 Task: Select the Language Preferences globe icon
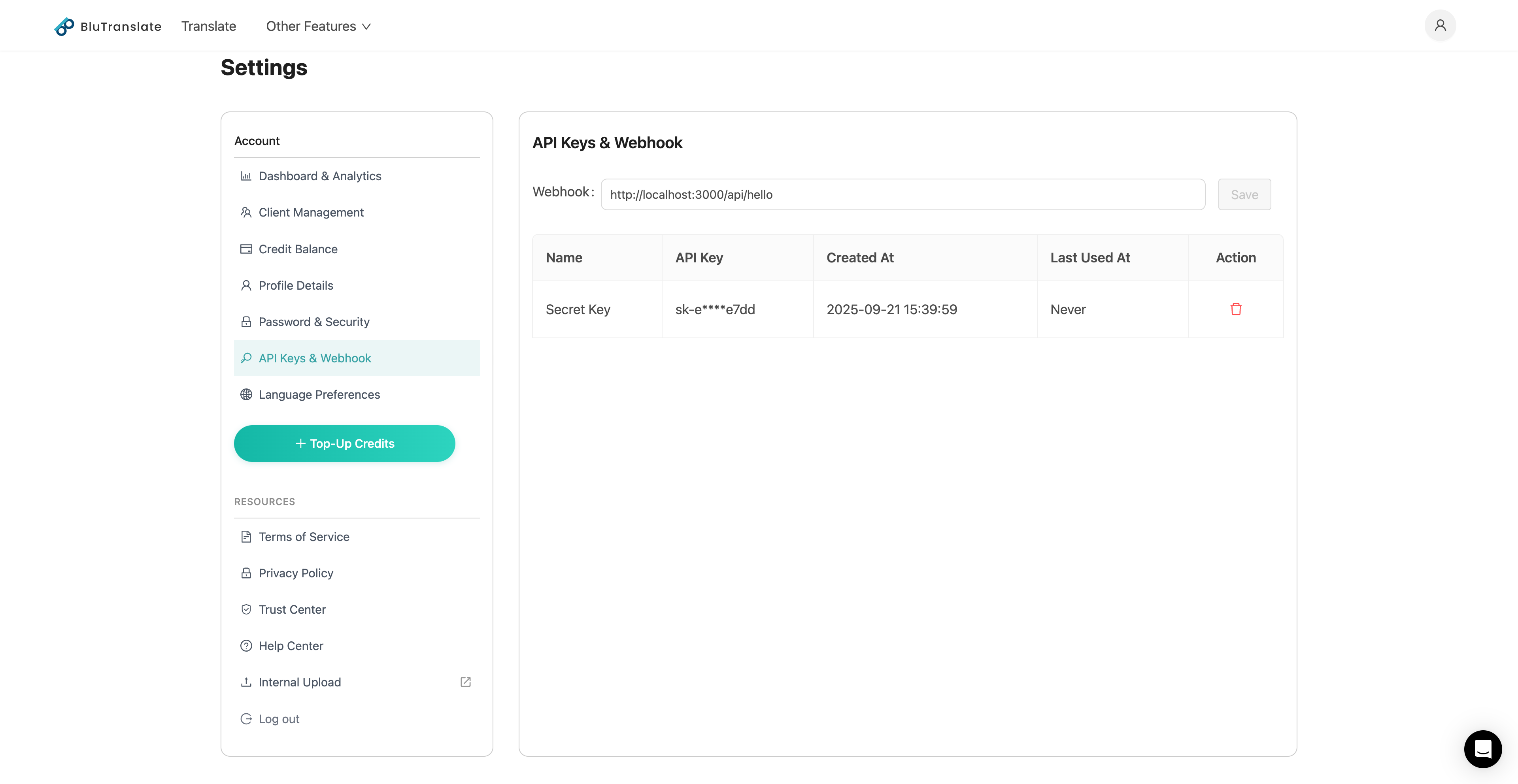[x=246, y=395]
